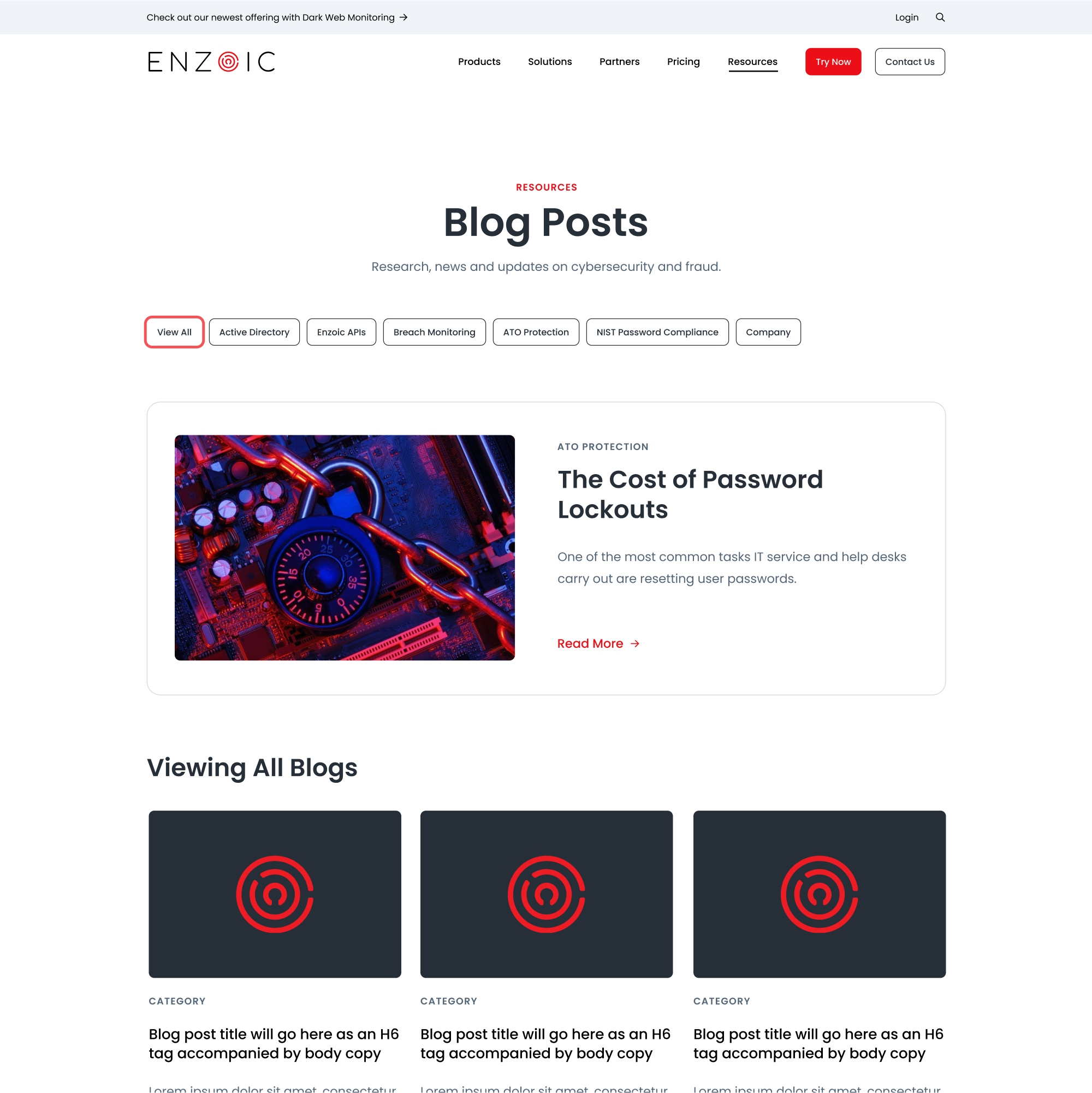Click the target/radar icon on first blog card

(x=275, y=893)
